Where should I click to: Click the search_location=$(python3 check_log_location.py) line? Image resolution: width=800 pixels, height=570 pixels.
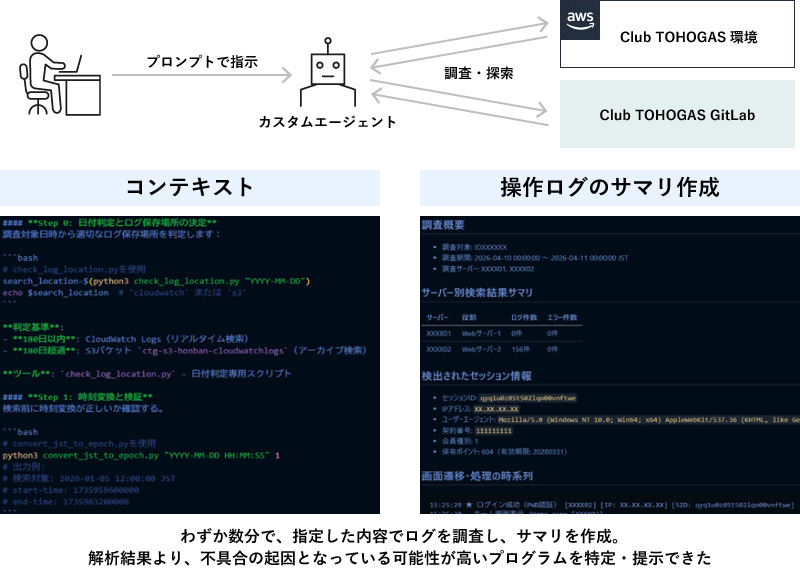tap(156, 281)
